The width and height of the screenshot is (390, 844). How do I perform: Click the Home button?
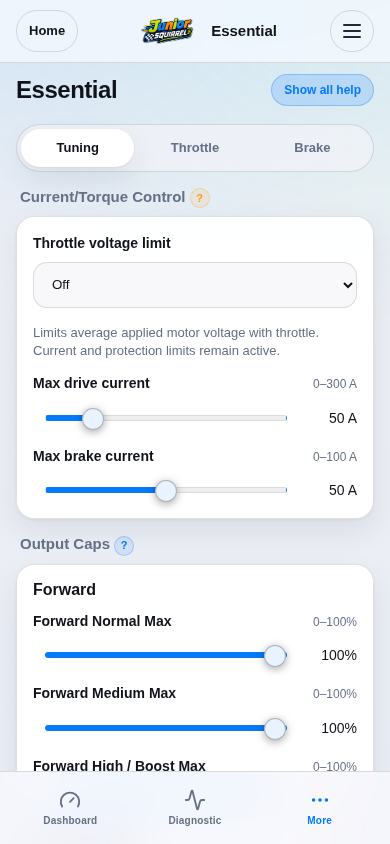pos(47,31)
